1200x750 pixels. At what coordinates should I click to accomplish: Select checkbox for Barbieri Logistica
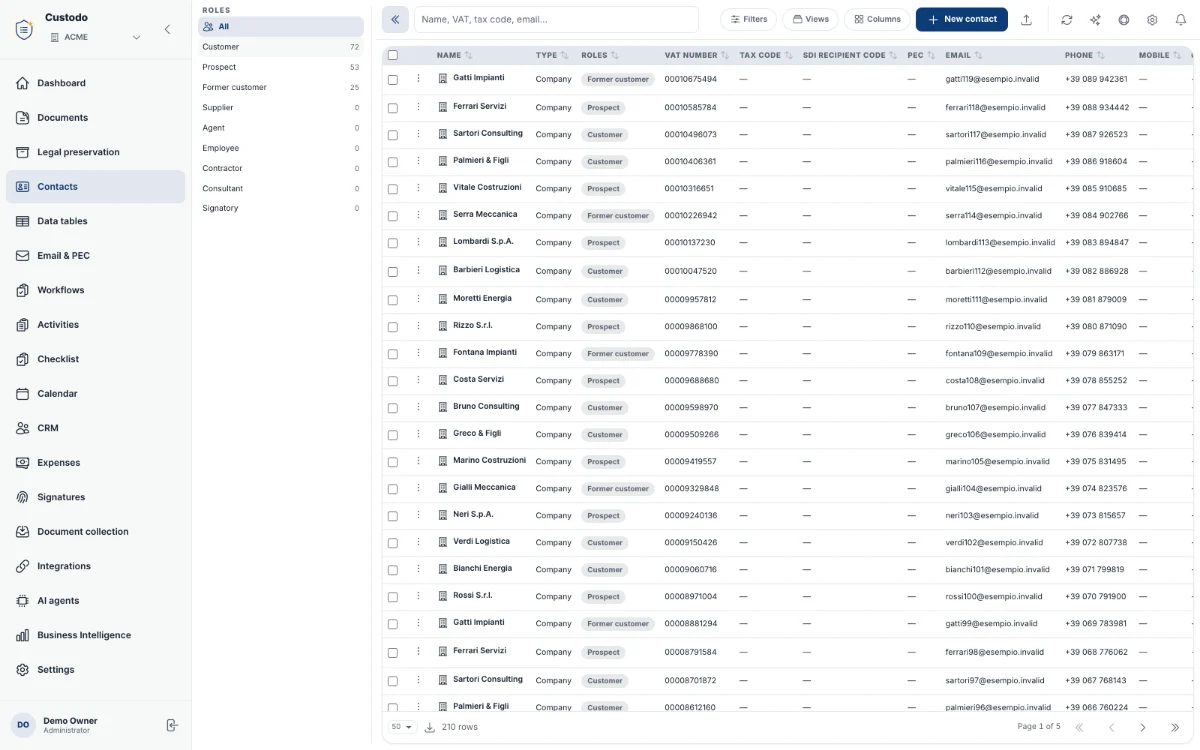(393, 271)
